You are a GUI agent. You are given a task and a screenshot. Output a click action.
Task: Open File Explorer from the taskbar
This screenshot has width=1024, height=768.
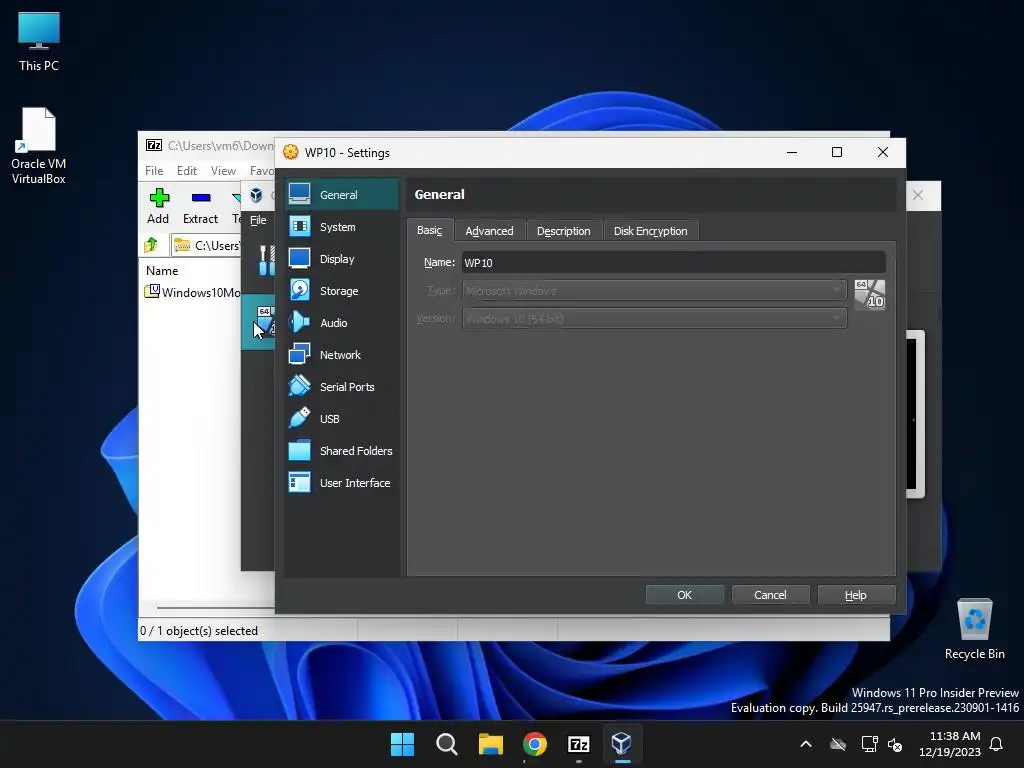[490, 744]
